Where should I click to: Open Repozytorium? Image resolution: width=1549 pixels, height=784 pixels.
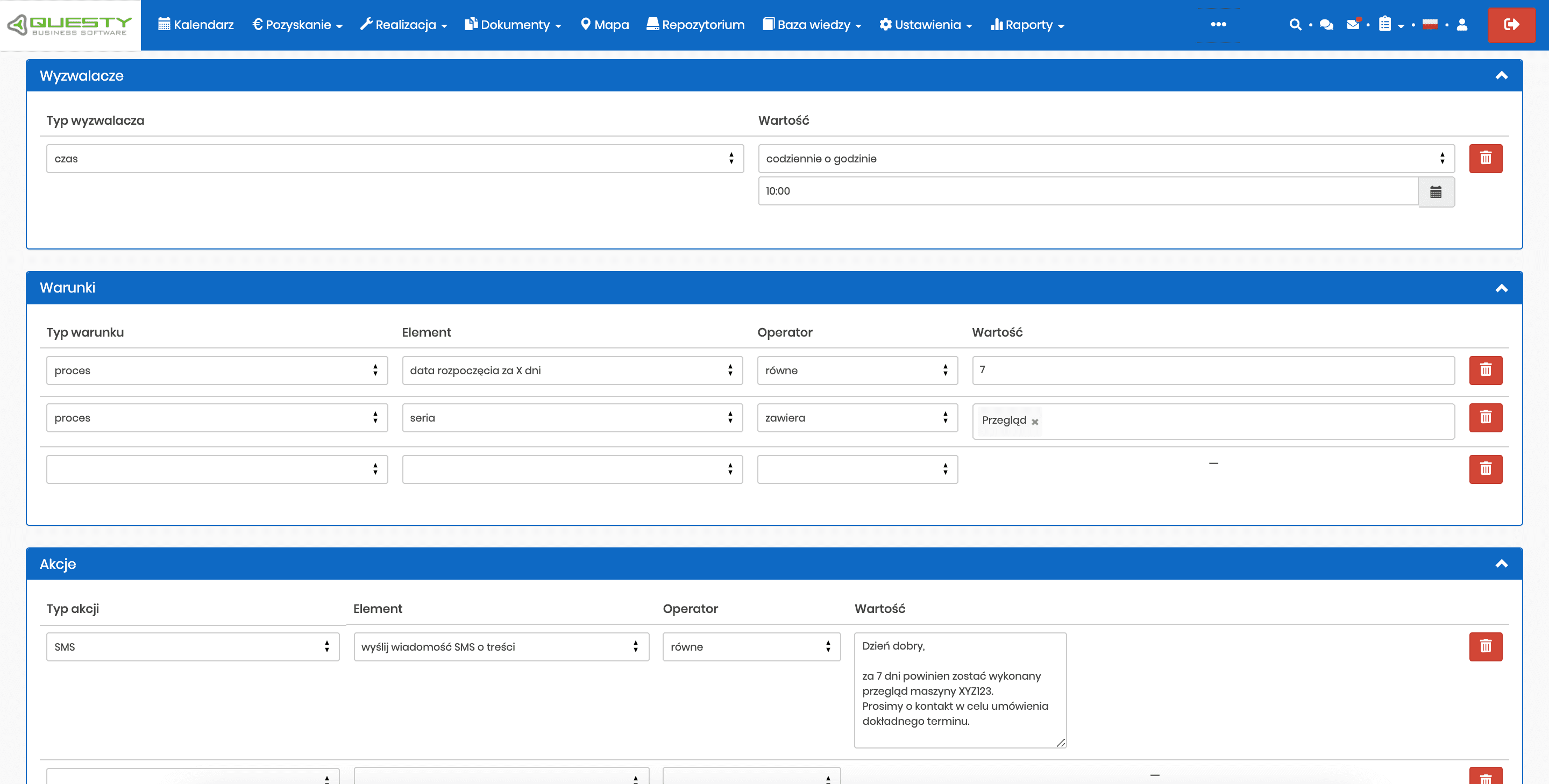coord(695,25)
